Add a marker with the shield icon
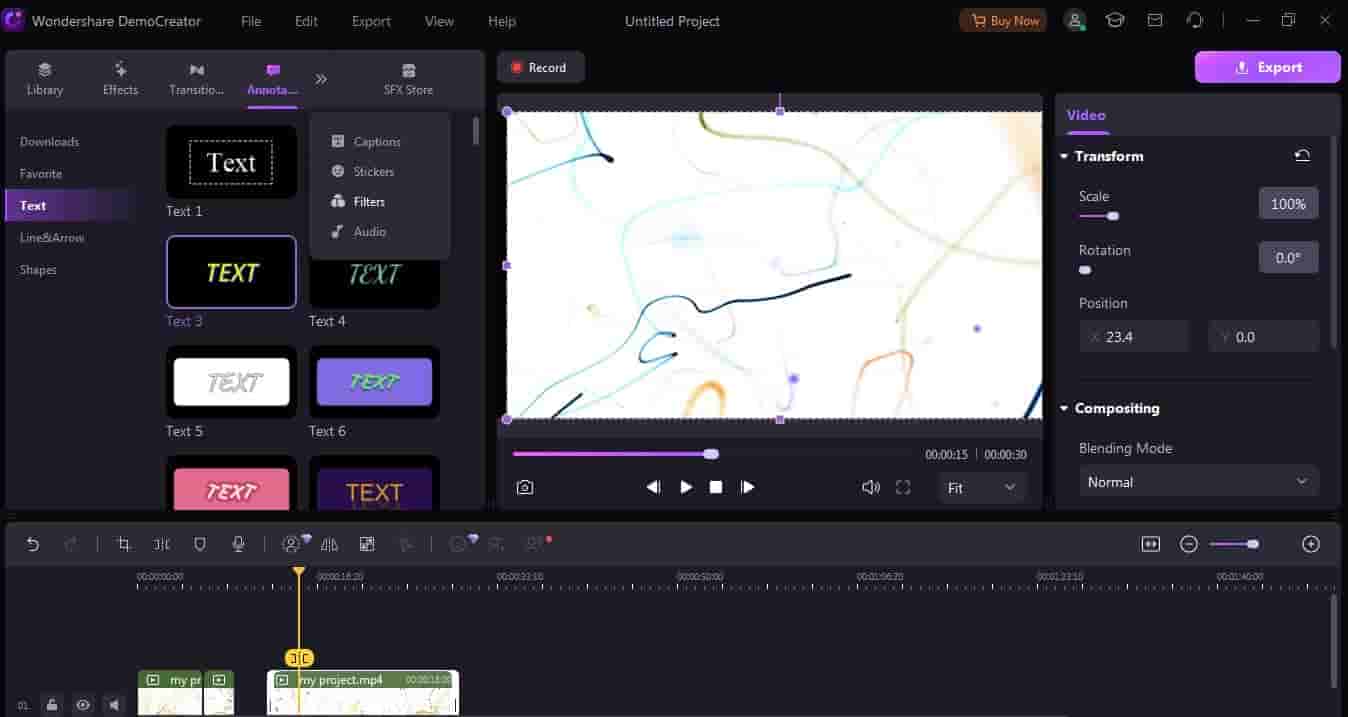Viewport: 1348px width, 717px height. 200,544
